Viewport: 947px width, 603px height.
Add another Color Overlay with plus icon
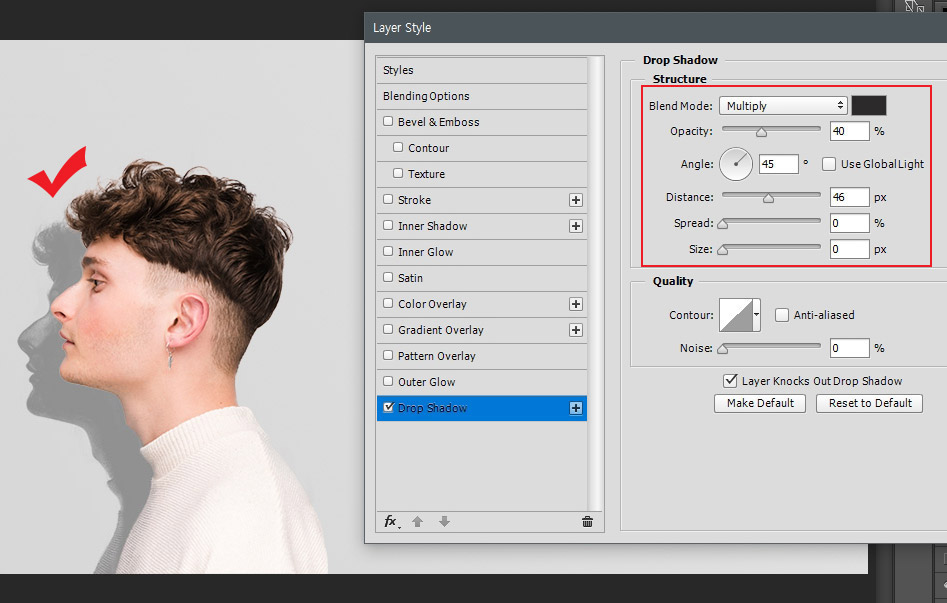click(x=576, y=304)
